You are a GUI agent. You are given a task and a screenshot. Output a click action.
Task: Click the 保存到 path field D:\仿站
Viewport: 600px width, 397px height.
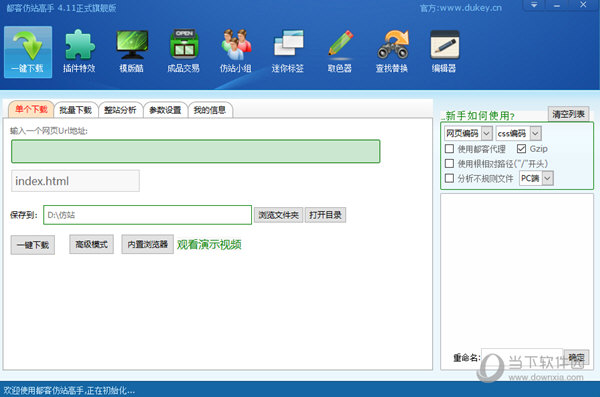click(x=147, y=215)
